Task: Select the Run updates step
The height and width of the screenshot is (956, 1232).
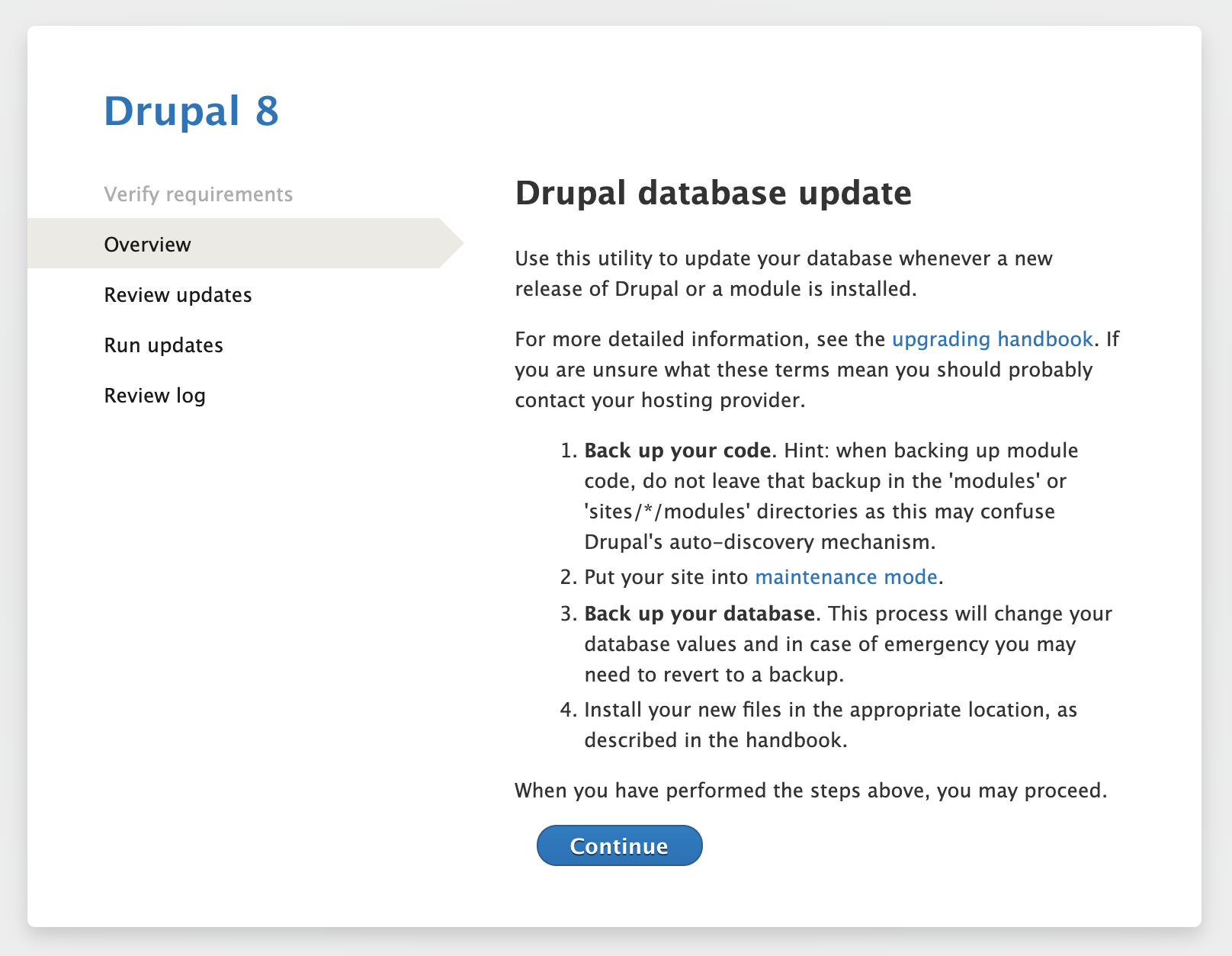Action: click(x=163, y=345)
